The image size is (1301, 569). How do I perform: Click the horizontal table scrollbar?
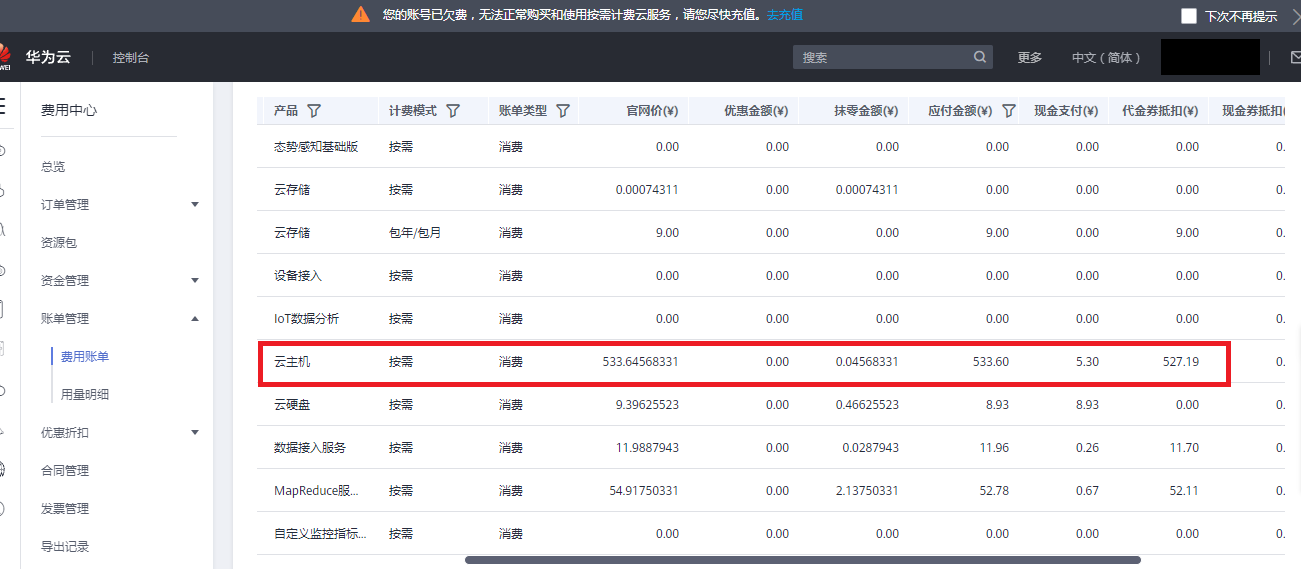(x=802, y=560)
